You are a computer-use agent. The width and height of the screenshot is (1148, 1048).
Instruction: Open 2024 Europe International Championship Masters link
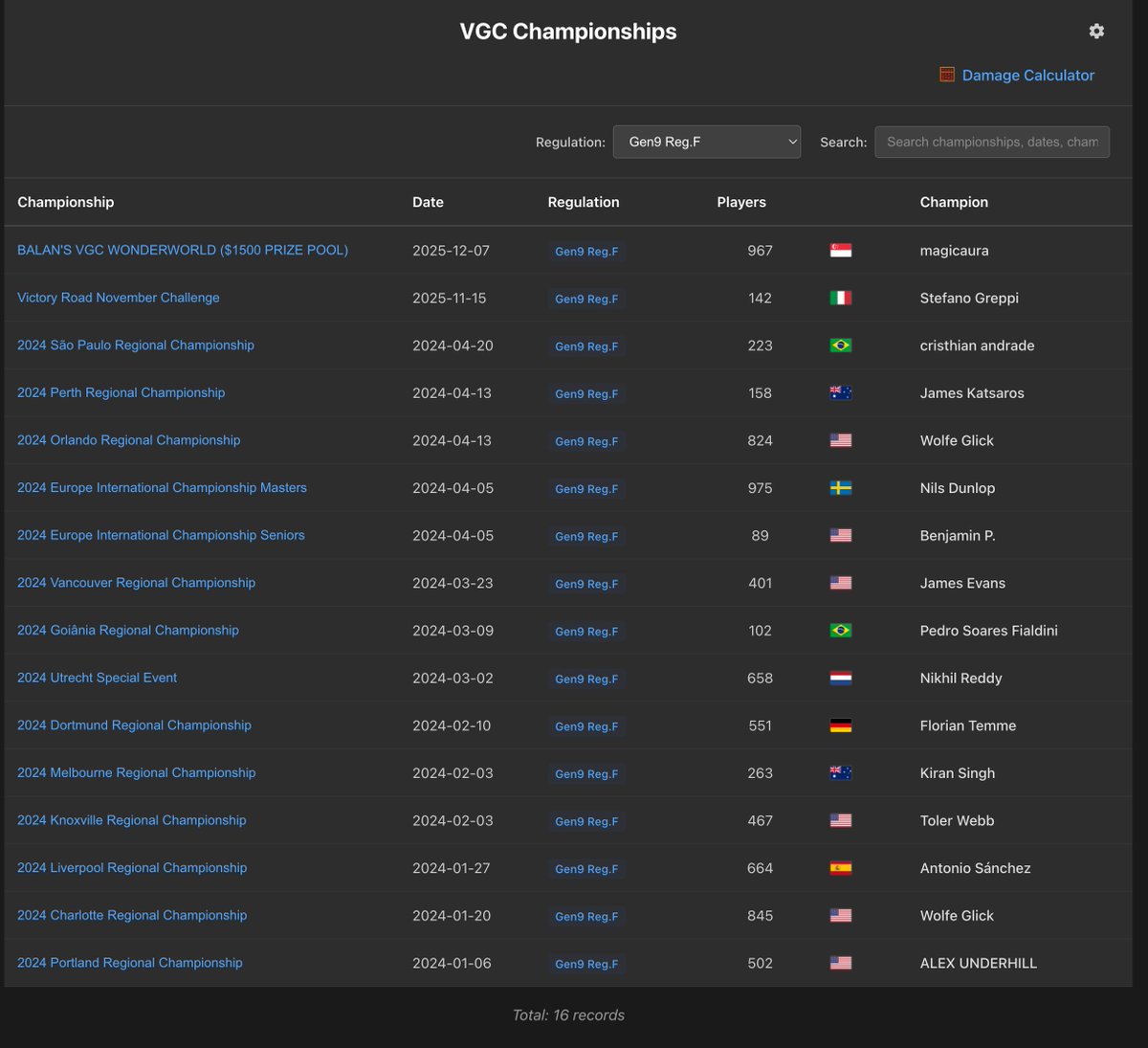pyautogui.click(x=163, y=487)
